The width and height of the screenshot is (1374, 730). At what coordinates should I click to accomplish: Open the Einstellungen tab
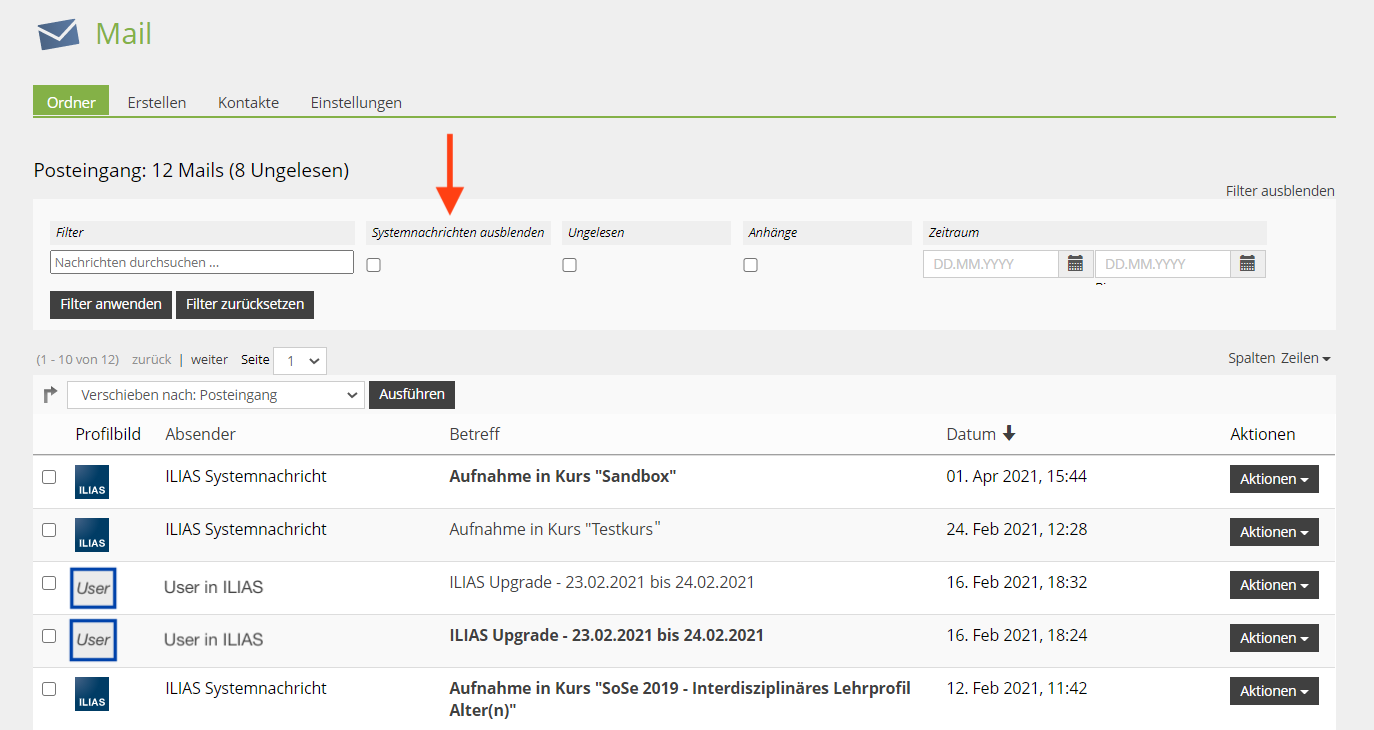pos(356,102)
